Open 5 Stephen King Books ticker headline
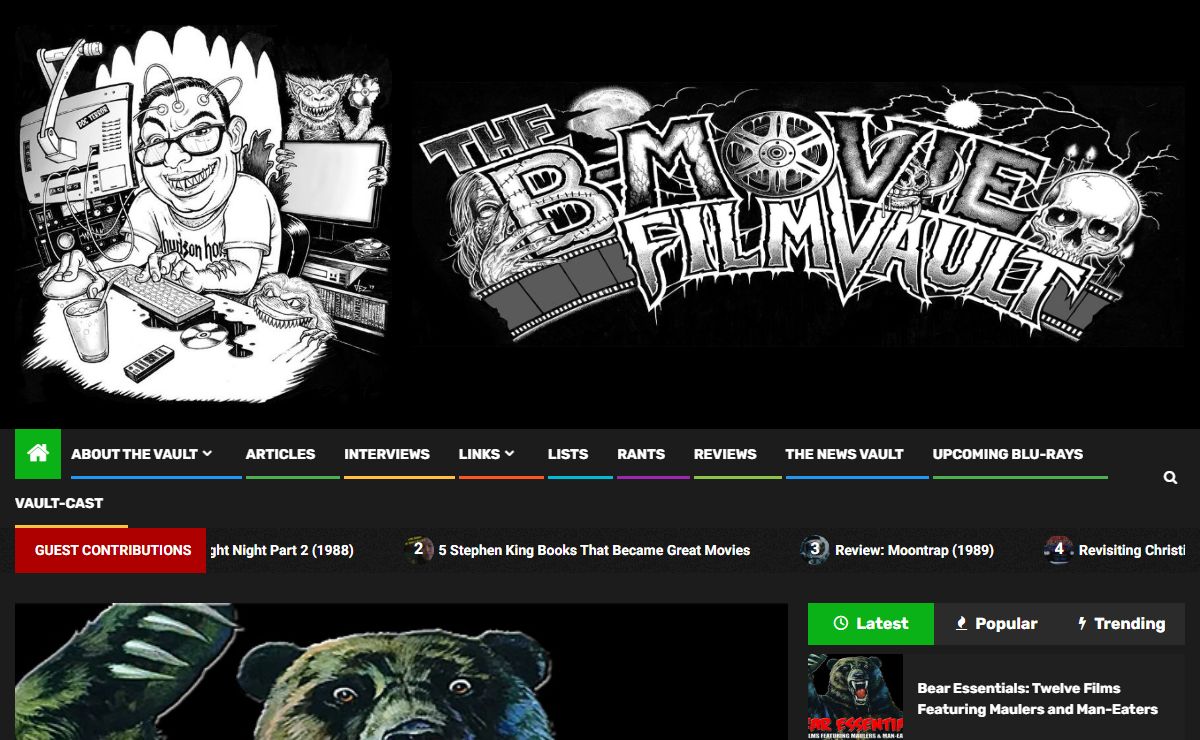Viewport: 1200px width, 740px height. [x=594, y=550]
